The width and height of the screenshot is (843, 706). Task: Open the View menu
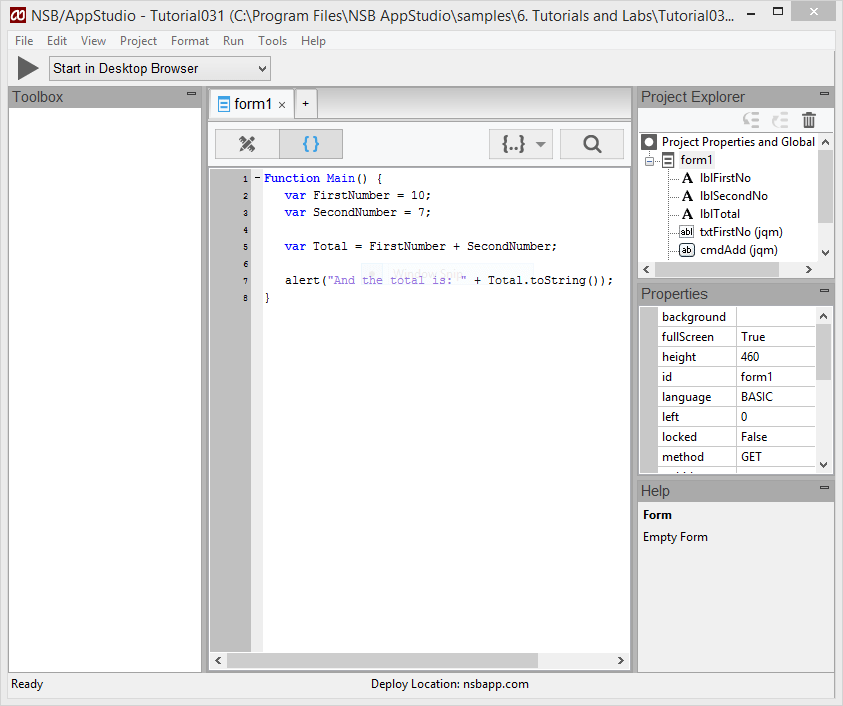pyautogui.click(x=94, y=41)
